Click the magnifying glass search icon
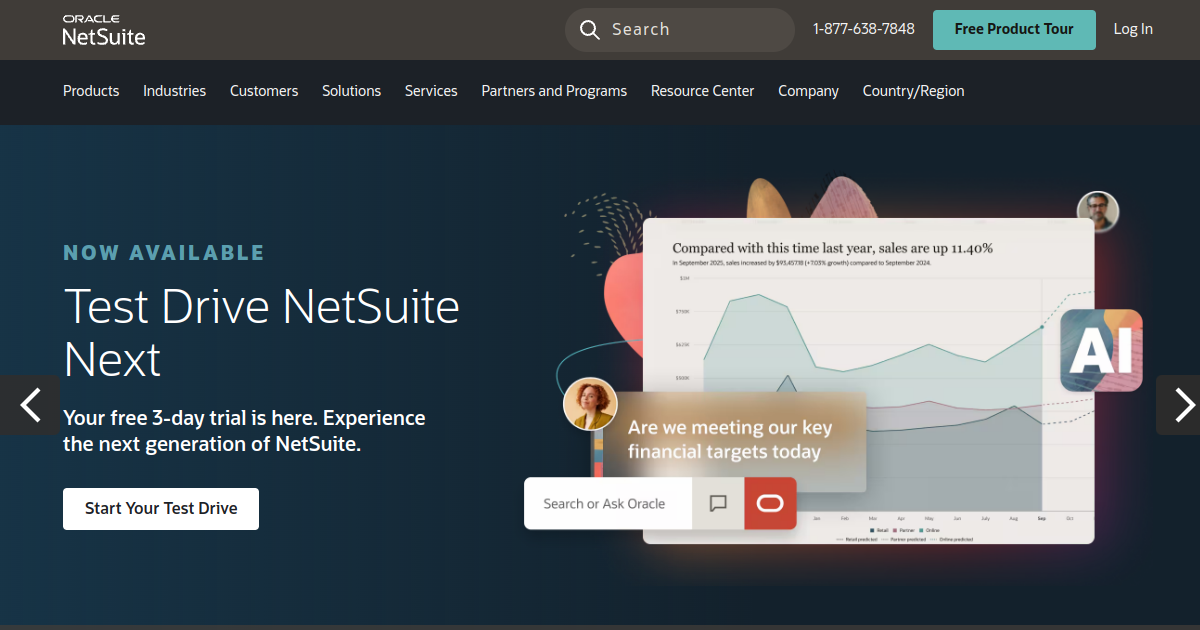Image resolution: width=1200 pixels, height=630 pixels. (589, 29)
